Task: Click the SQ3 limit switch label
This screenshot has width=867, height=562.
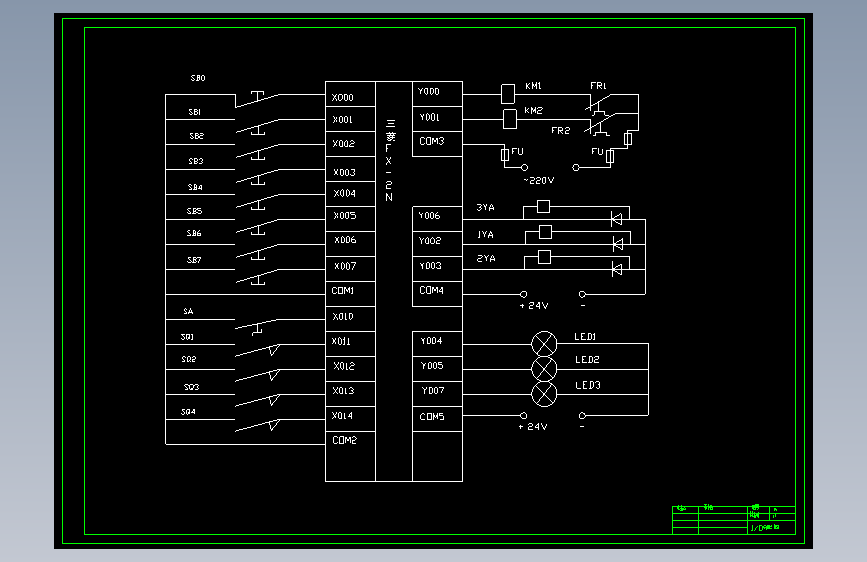Action: pos(191,387)
